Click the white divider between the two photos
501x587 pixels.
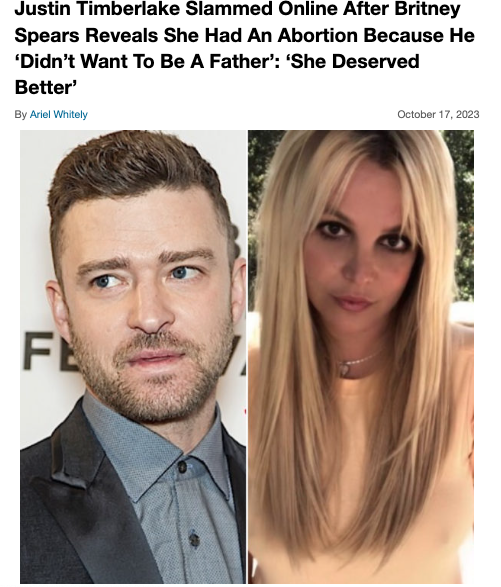pos(247,356)
